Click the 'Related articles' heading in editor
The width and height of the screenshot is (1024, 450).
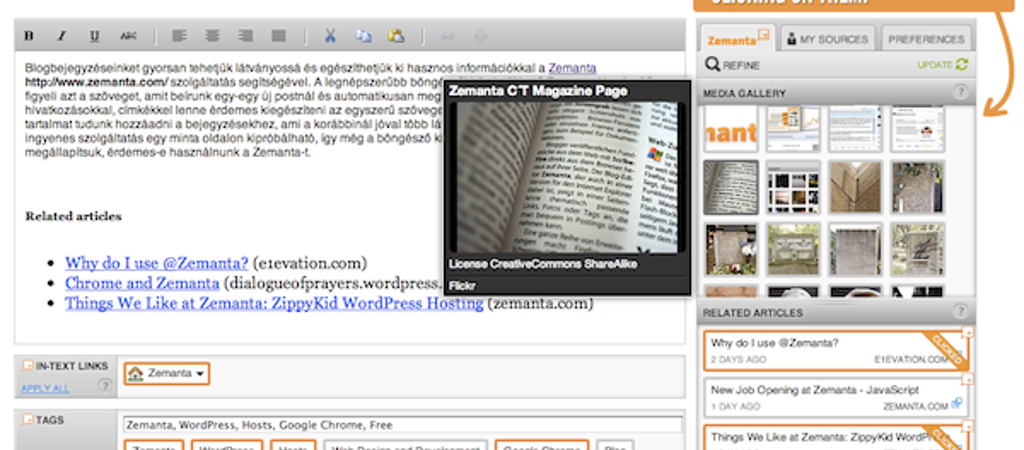click(x=73, y=216)
